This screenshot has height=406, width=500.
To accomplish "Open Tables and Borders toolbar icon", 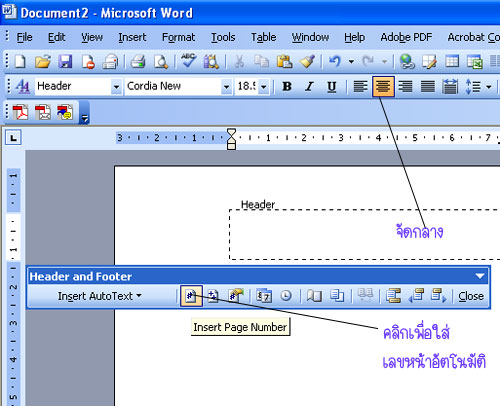I will [x=429, y=62].
